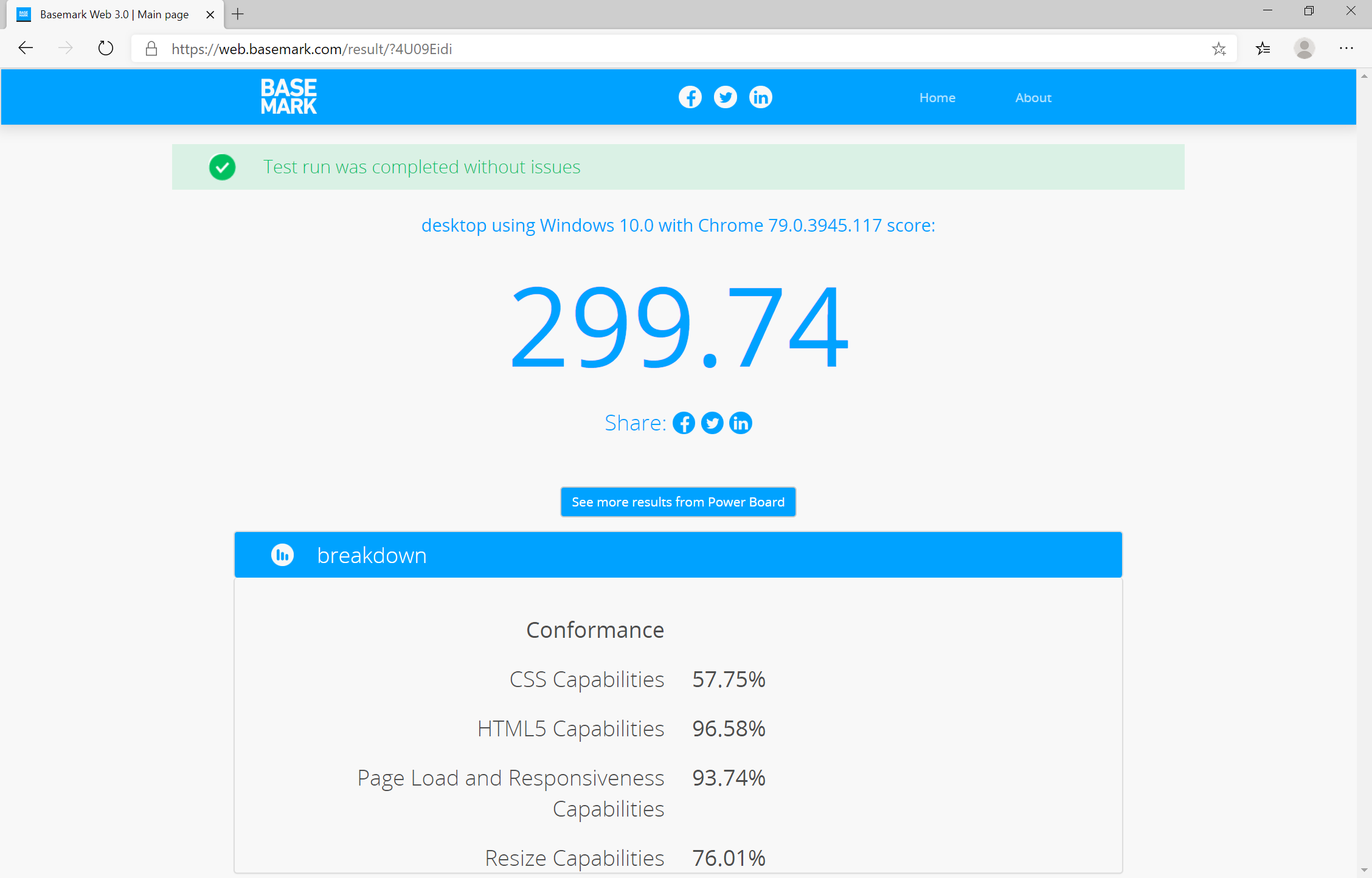Open the About page link
The width and height of the screenshot is (1372, 878).
[1033, 97]
